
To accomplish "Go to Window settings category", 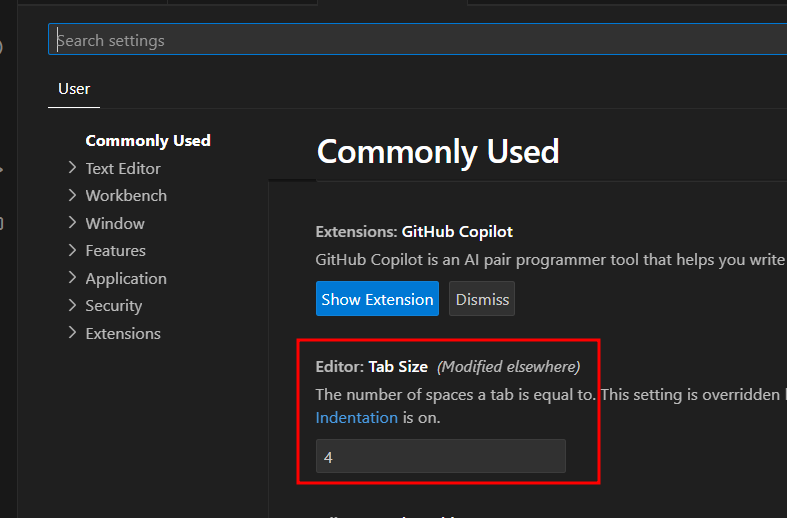I will point(115,223).
